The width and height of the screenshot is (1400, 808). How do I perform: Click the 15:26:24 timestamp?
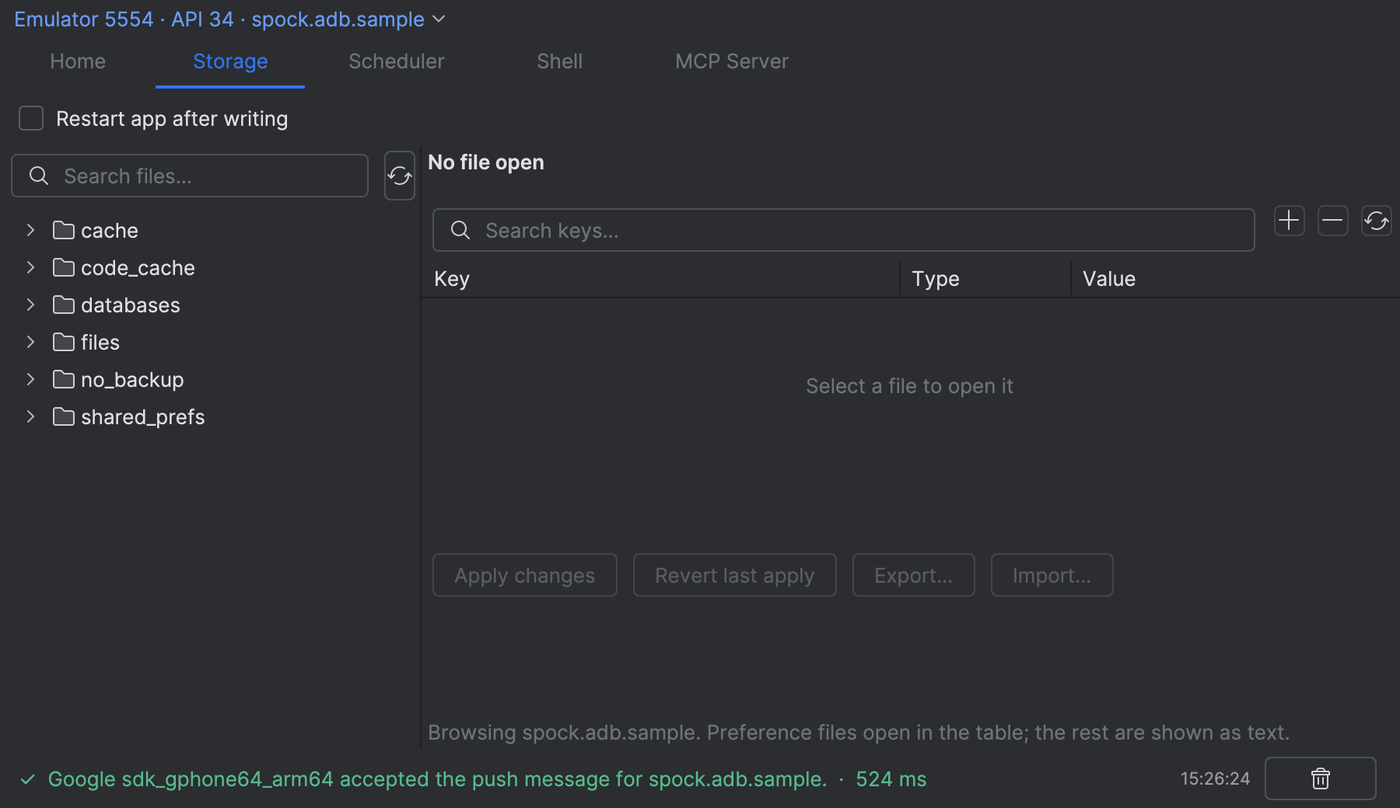click(1215, 778)
